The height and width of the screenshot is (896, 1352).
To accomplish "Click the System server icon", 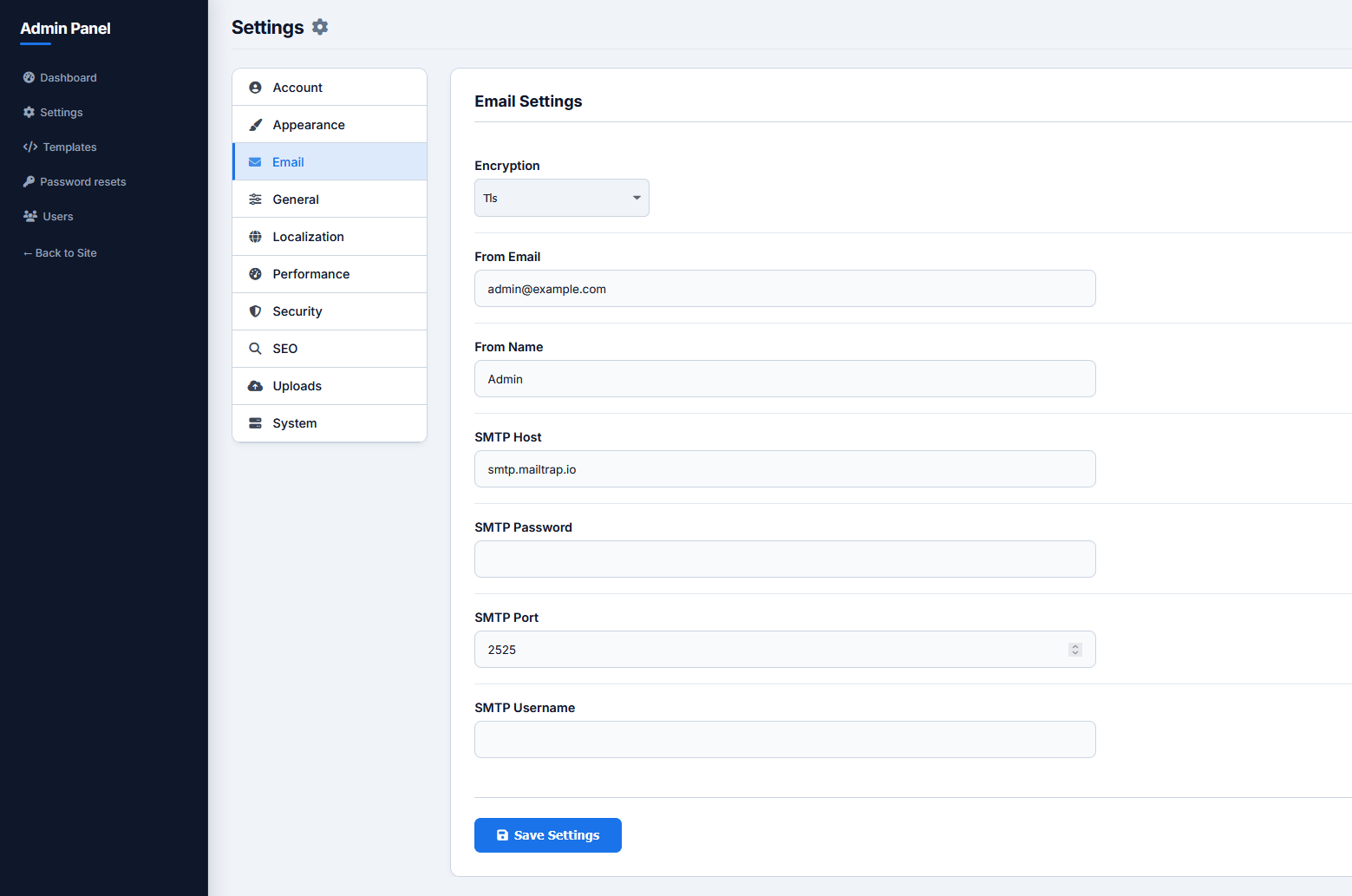I will 255,423.
